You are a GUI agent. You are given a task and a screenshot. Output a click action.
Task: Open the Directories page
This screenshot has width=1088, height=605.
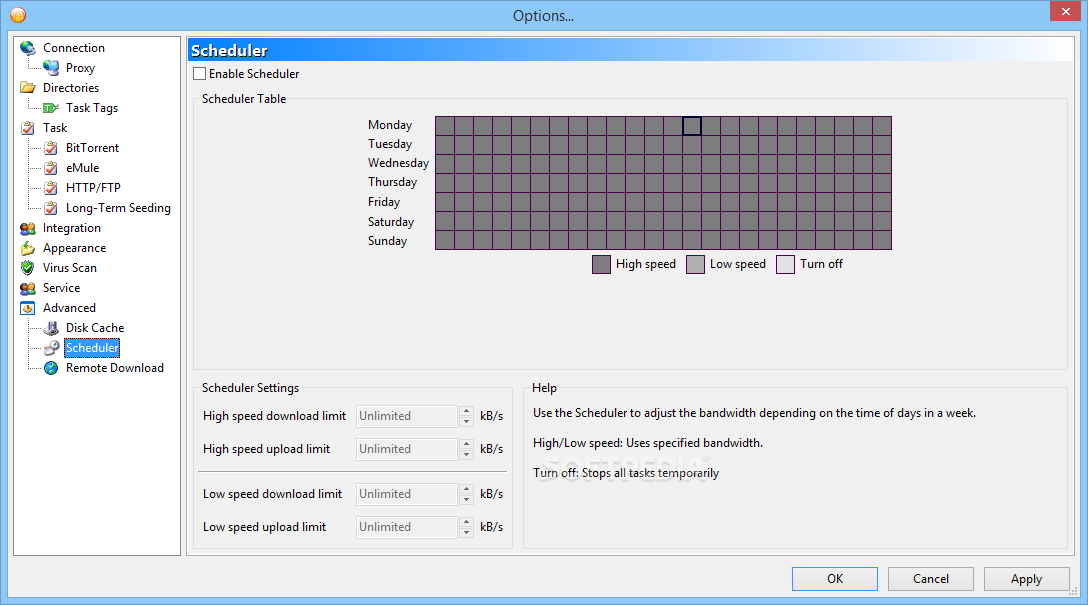pos(71,88)
